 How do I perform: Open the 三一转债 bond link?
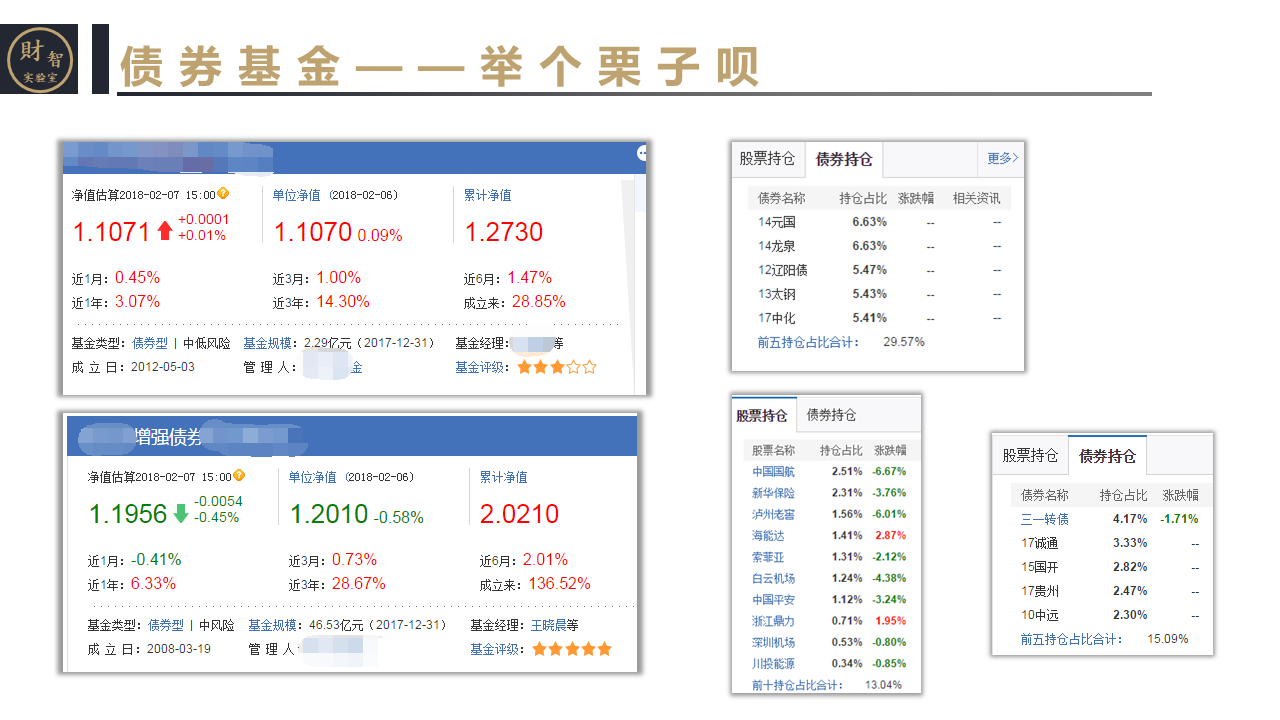1045,519
